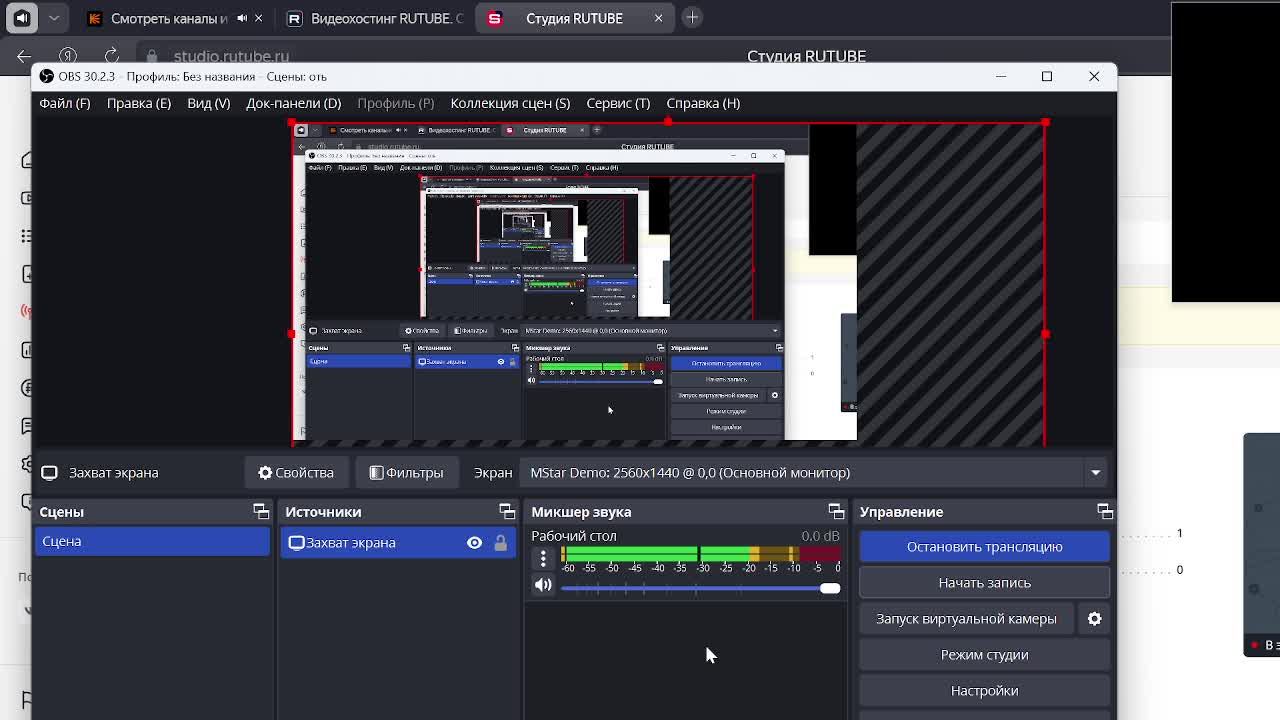
Task: Open the browser tab list dropdown
Action: pyautogui.click(x=54, y=17)
